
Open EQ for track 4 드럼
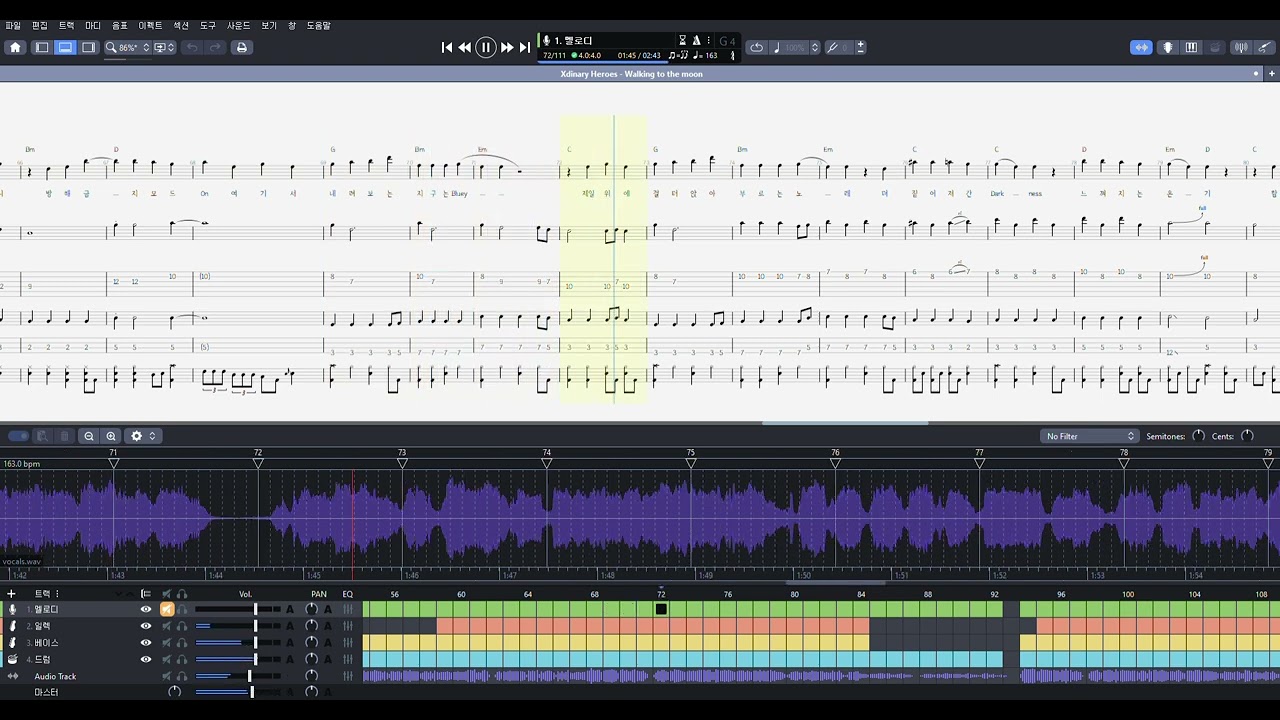point(348,659)
